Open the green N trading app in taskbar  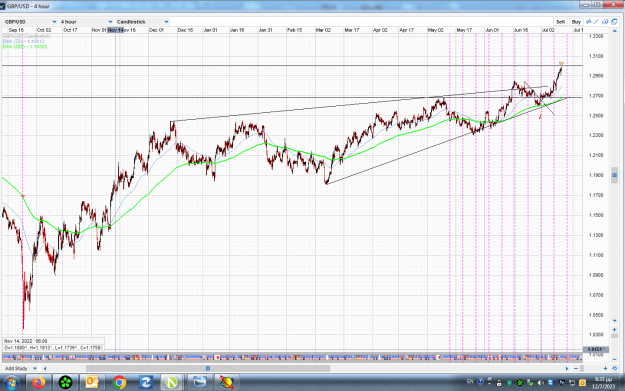[172, 383]
